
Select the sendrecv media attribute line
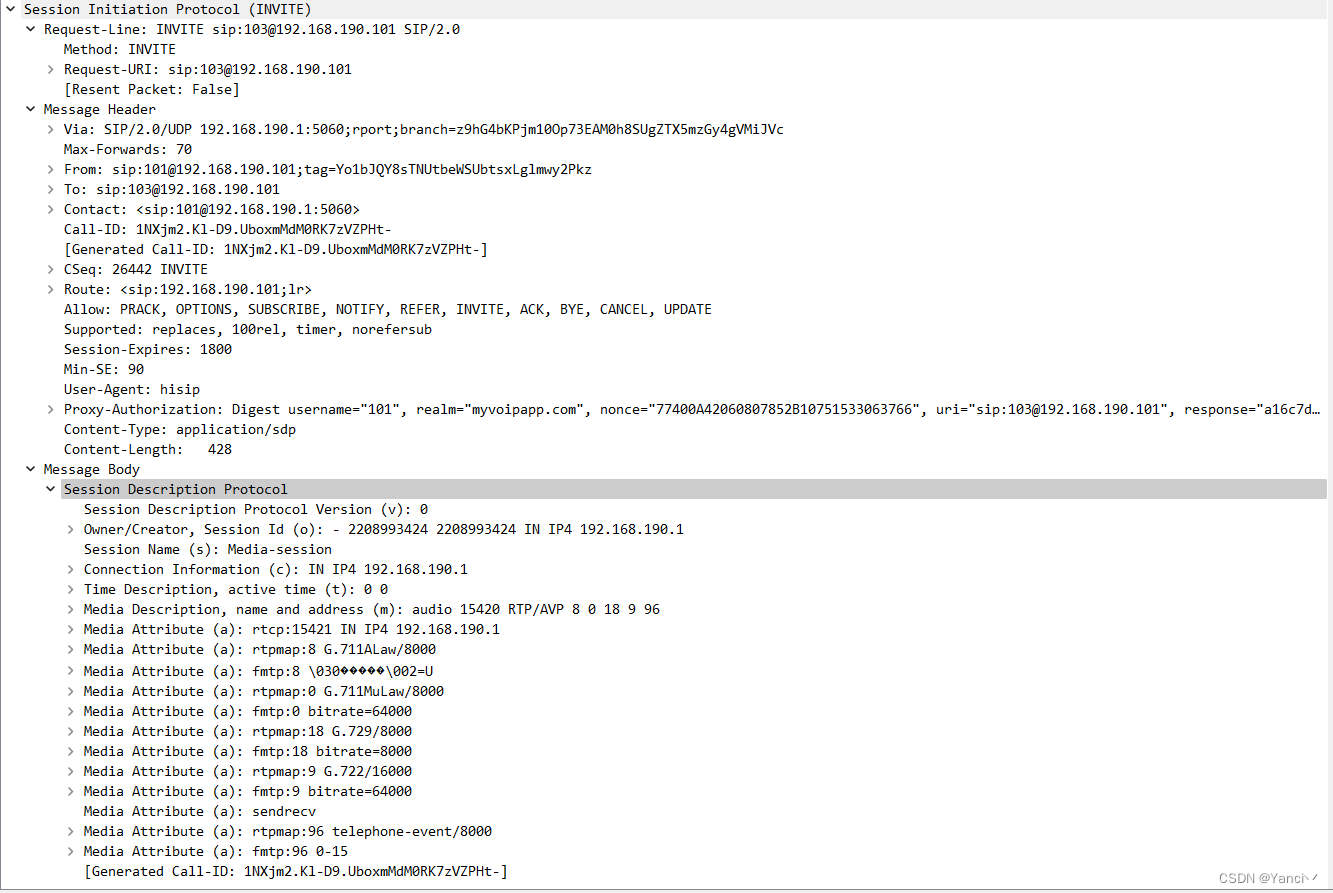point(200,811)
